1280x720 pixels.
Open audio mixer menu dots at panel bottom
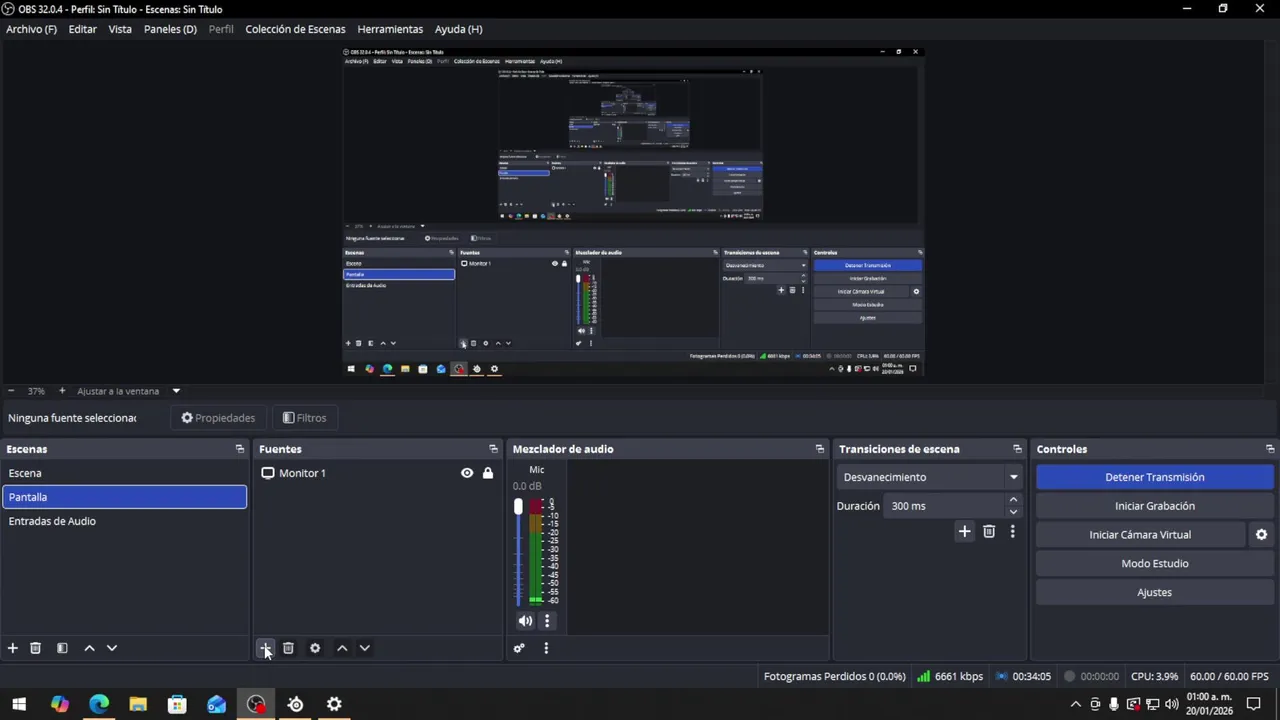[x=546, y=648]
